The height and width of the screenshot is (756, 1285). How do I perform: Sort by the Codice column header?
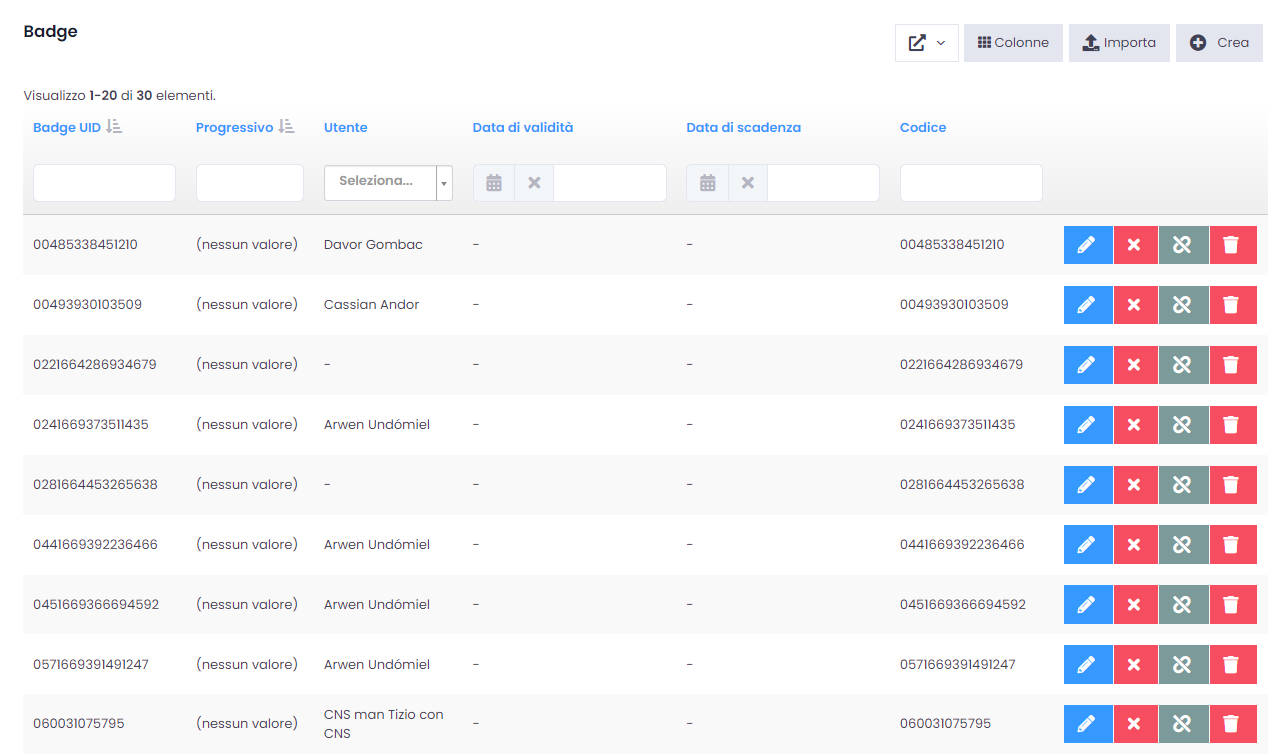point(922,128)
